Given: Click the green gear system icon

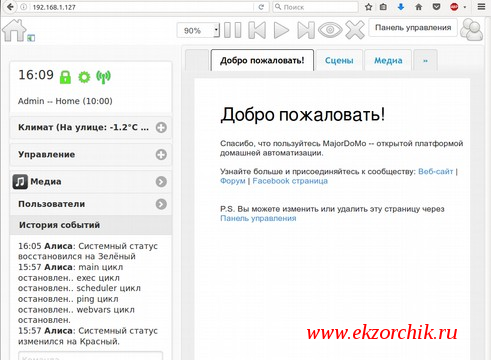Looking at the screenshot, I should click(x=84, y=77).
